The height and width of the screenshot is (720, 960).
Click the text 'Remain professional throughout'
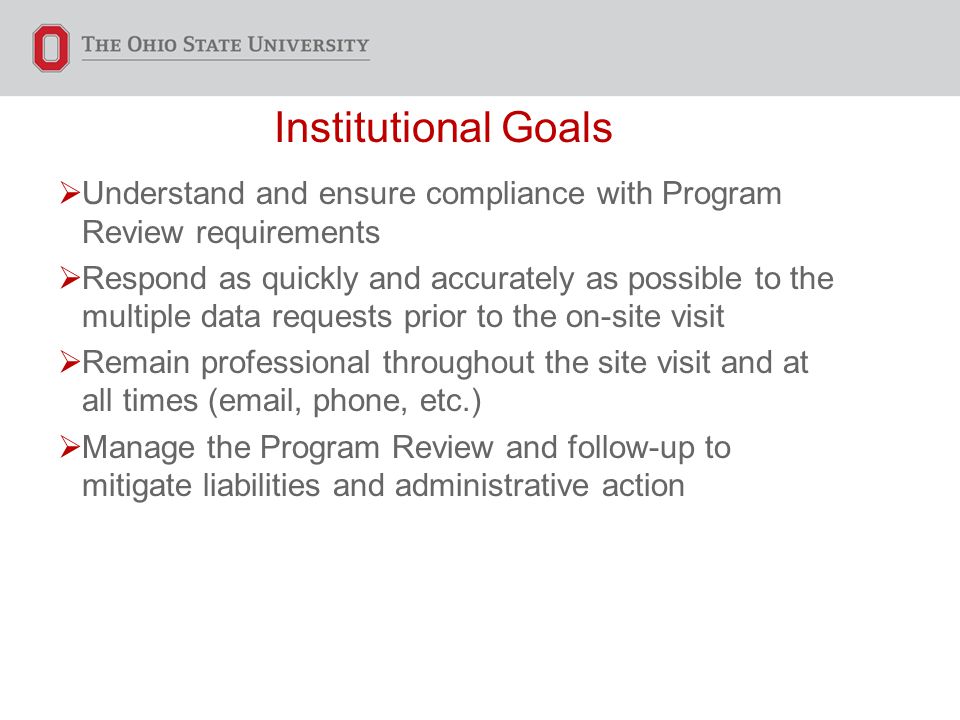pyautogui.click(x=308, y=363)
